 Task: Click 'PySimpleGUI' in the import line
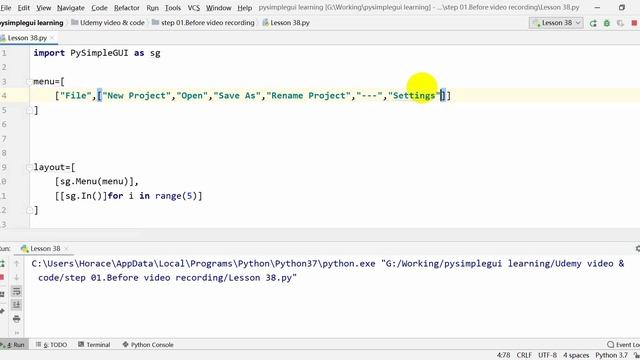click(99, 53)
